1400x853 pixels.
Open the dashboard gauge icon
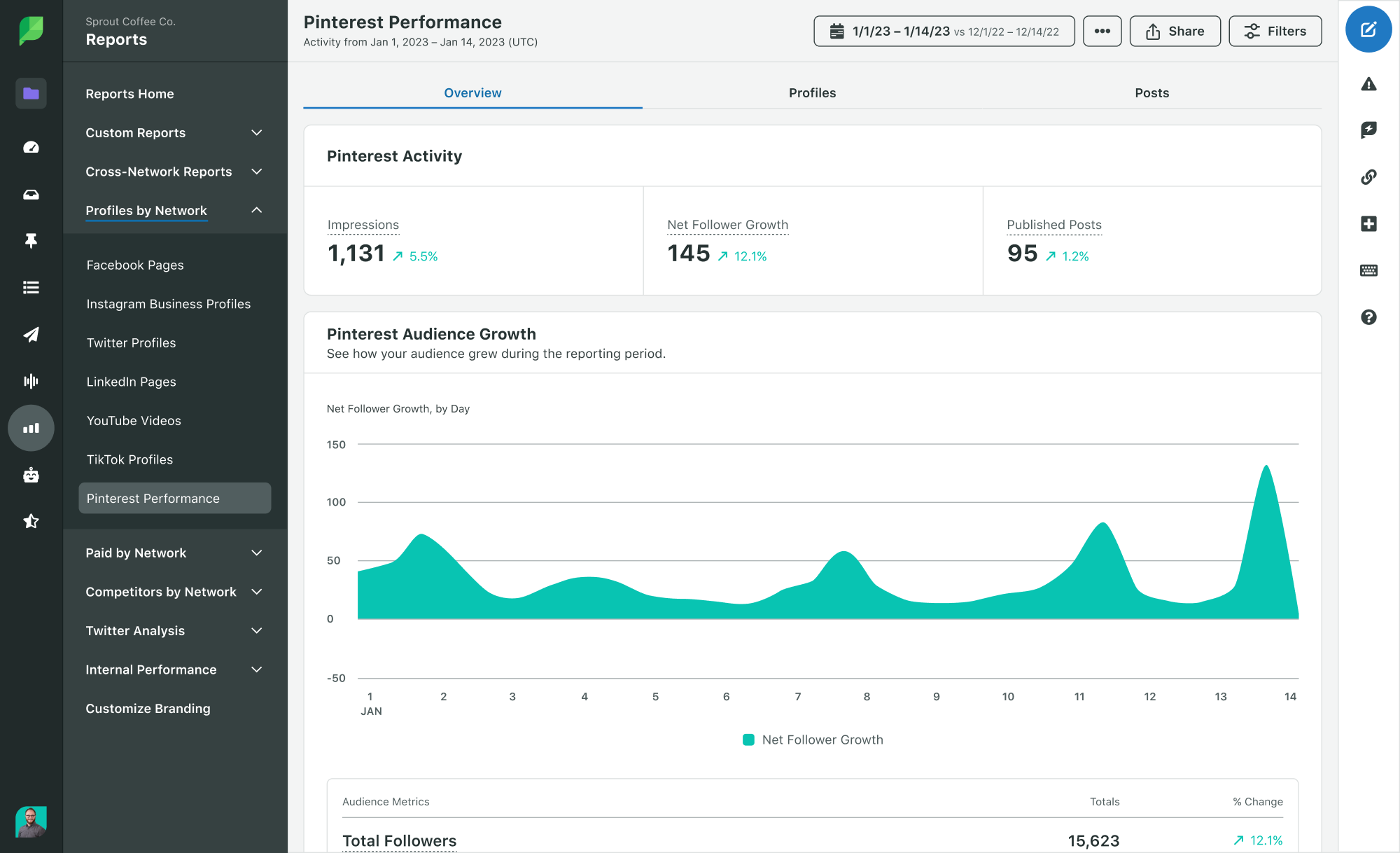[31, 147]
